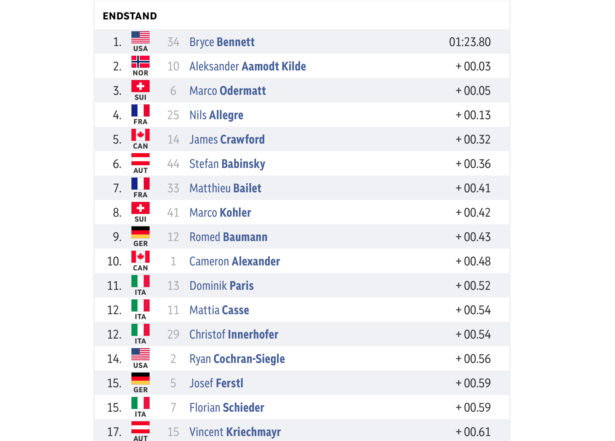Screen dimensions: 615x441
Task: Select the Josef Ferstl name link
Action: pos(216,383)
